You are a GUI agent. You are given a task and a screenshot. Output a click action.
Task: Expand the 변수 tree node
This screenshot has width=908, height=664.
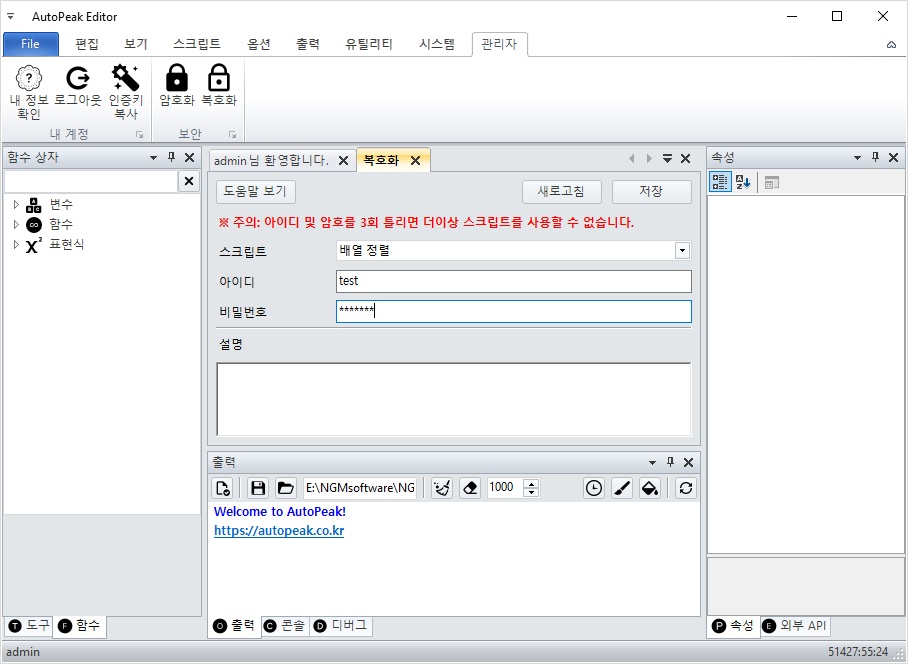(16, 204)
